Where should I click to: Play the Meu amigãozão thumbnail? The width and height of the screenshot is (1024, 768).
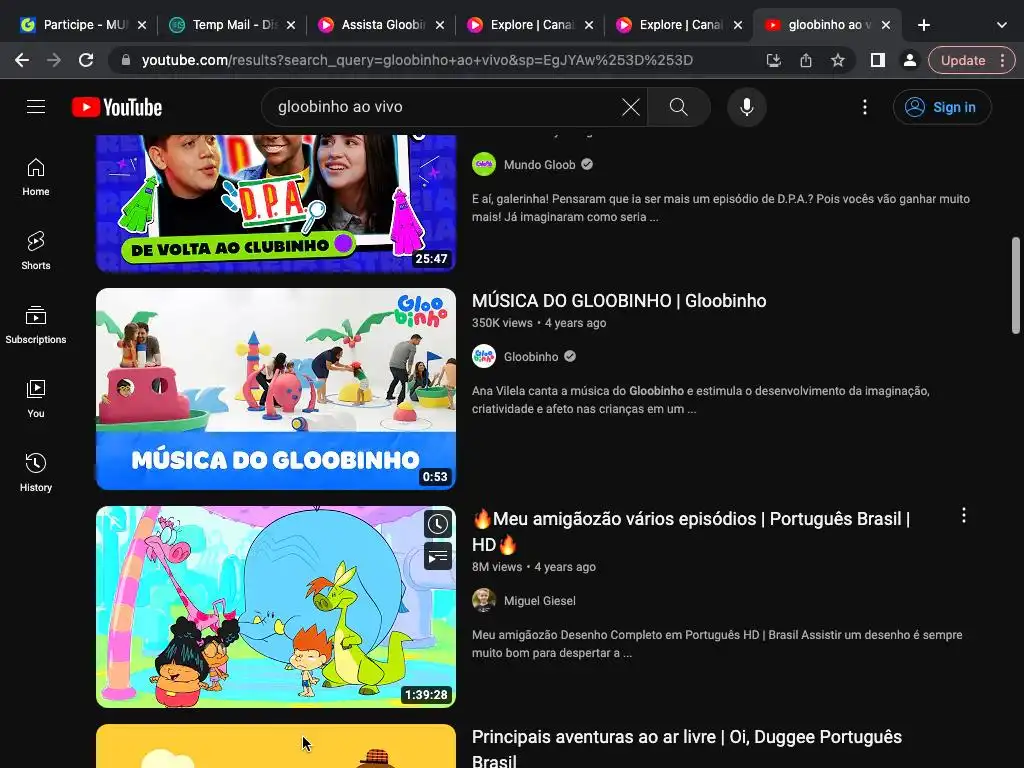pos(276,607)
